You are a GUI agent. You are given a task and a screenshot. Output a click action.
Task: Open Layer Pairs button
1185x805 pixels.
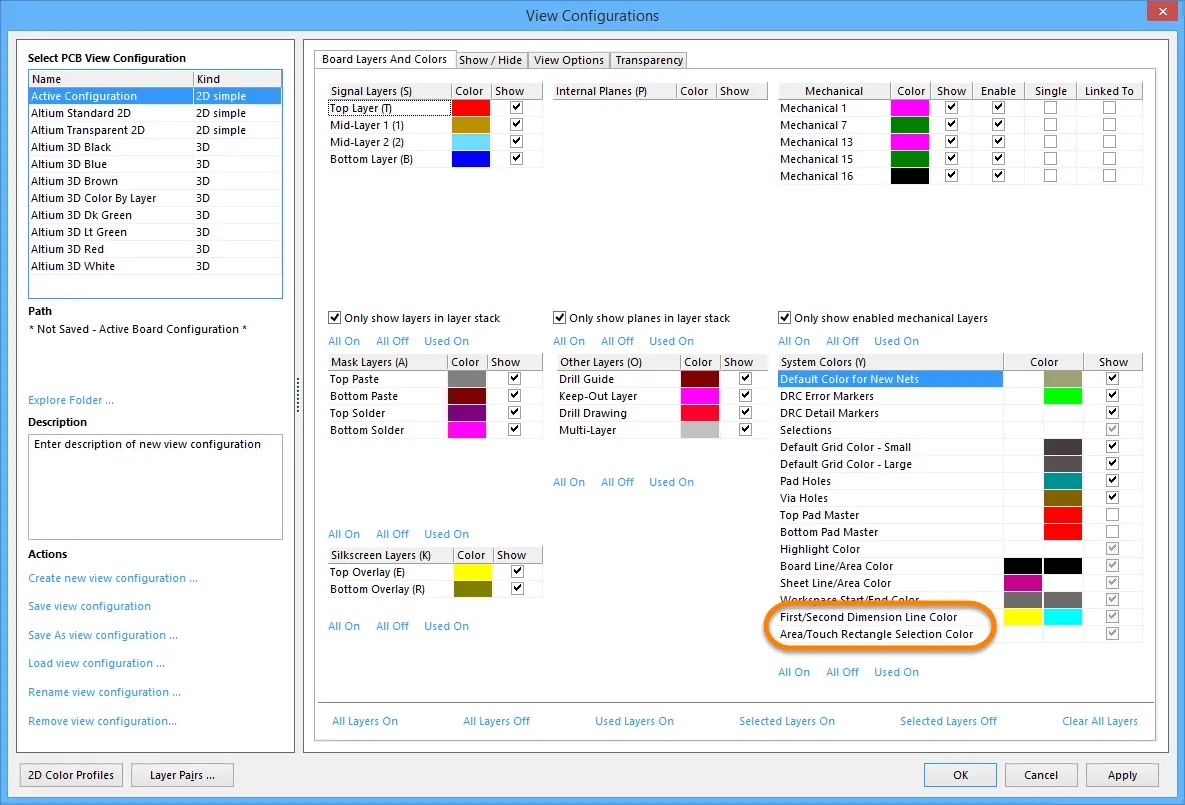182,775
